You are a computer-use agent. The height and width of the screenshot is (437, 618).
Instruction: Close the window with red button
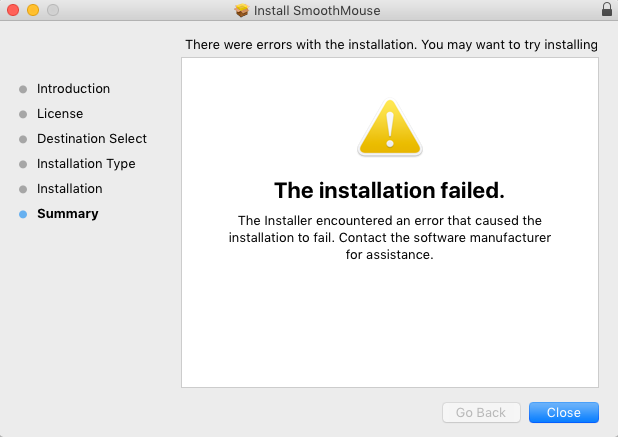(x=13, y=10)
